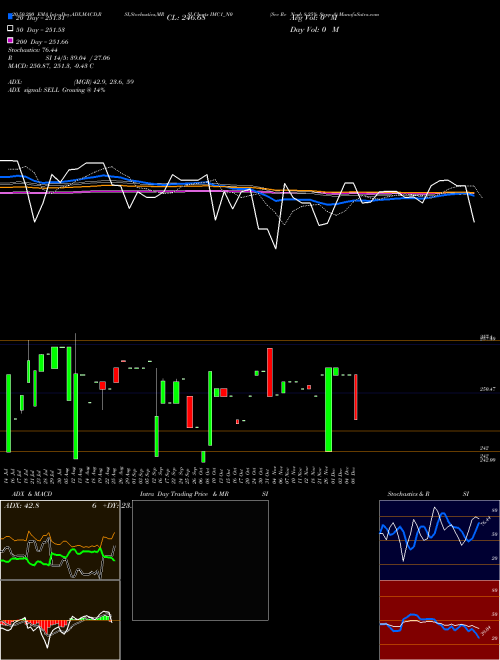Click the white 50 Day EMA legend swatch
Viewport: 500px width, 660px height.
pyautogui.click(x=10, y=28)
